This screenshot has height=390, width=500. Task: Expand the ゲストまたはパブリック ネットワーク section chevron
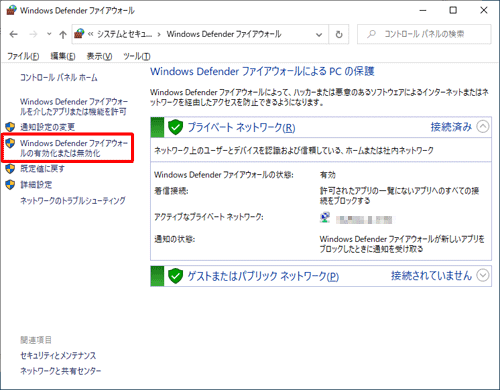[x=483, y=275]
